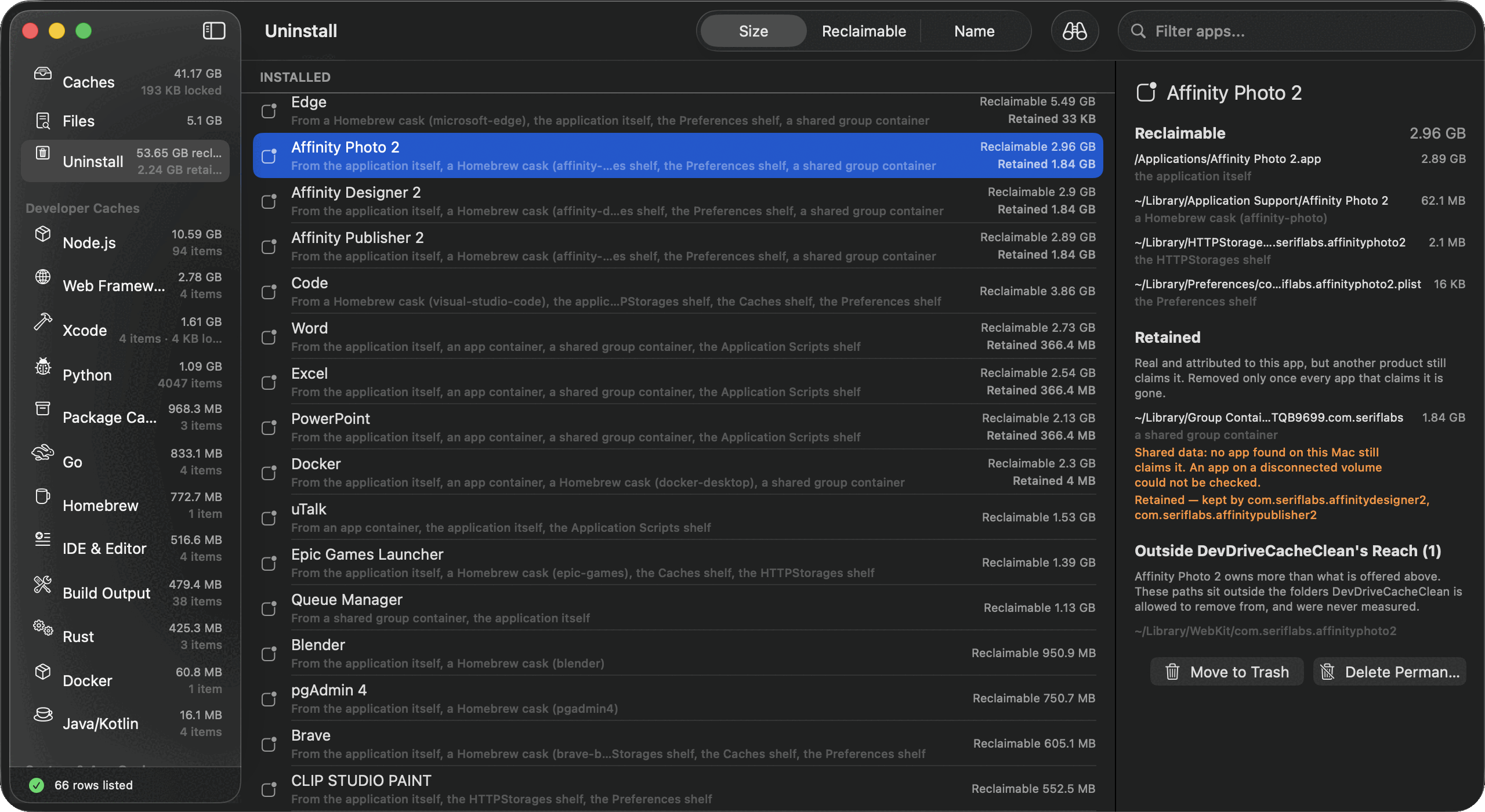Click the Xcode entry in sidebar
The width and height of the screenshot is (1485, 812).
(125, 330)
